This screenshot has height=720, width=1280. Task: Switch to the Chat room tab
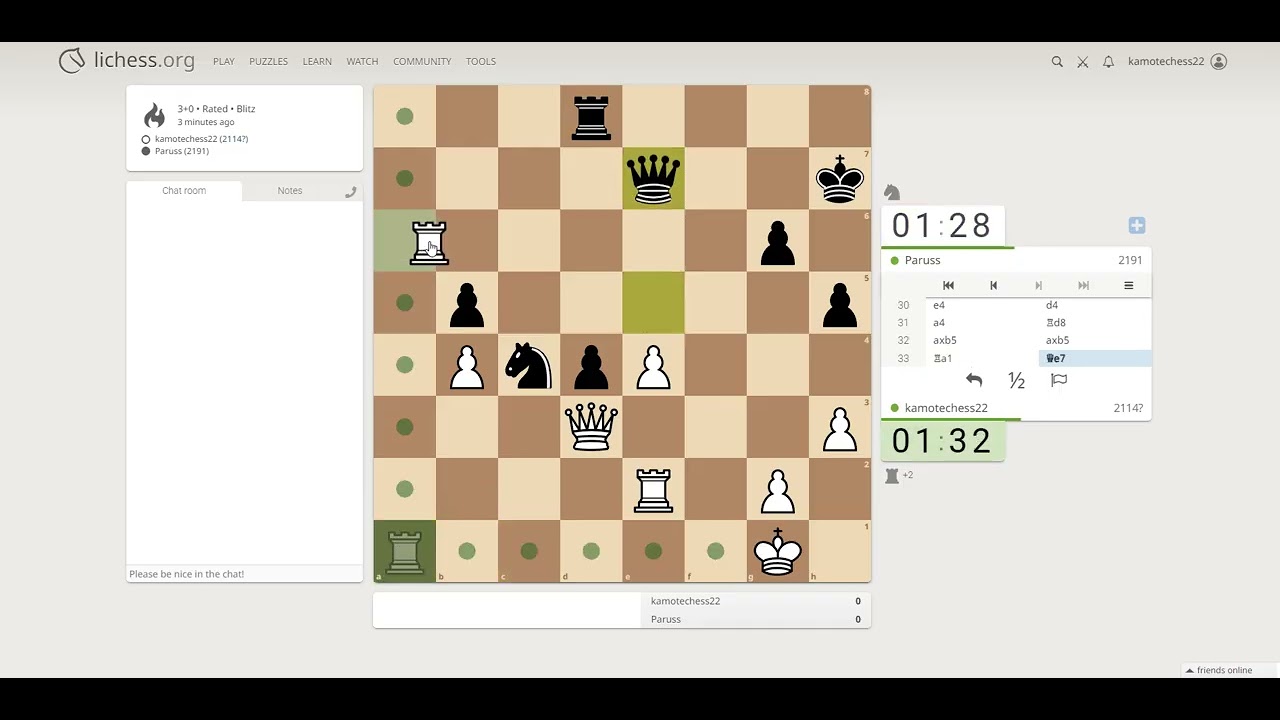[184, 191]
